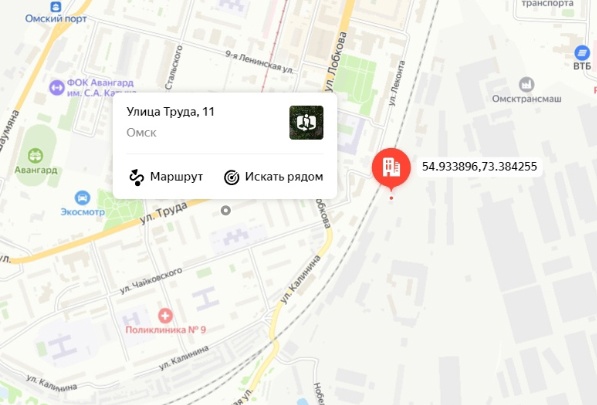Select the ФОК Авангард sports center marker
The width and height of the screenshot is (597, 405).
[x=57, y=88]
